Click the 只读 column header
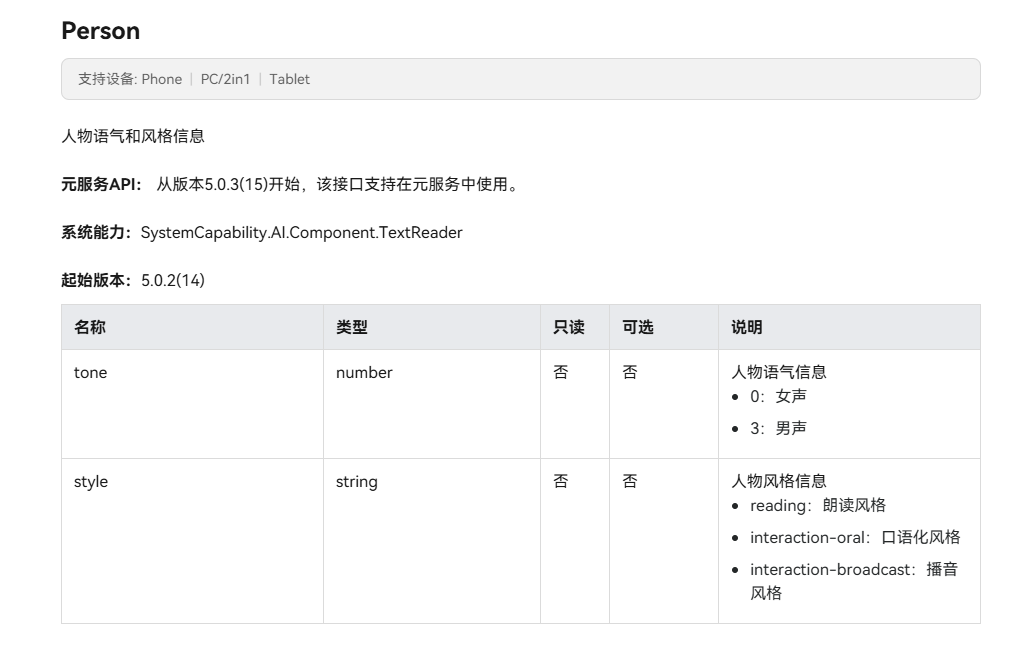This screenshot has height=645, width=1014. 568,327
